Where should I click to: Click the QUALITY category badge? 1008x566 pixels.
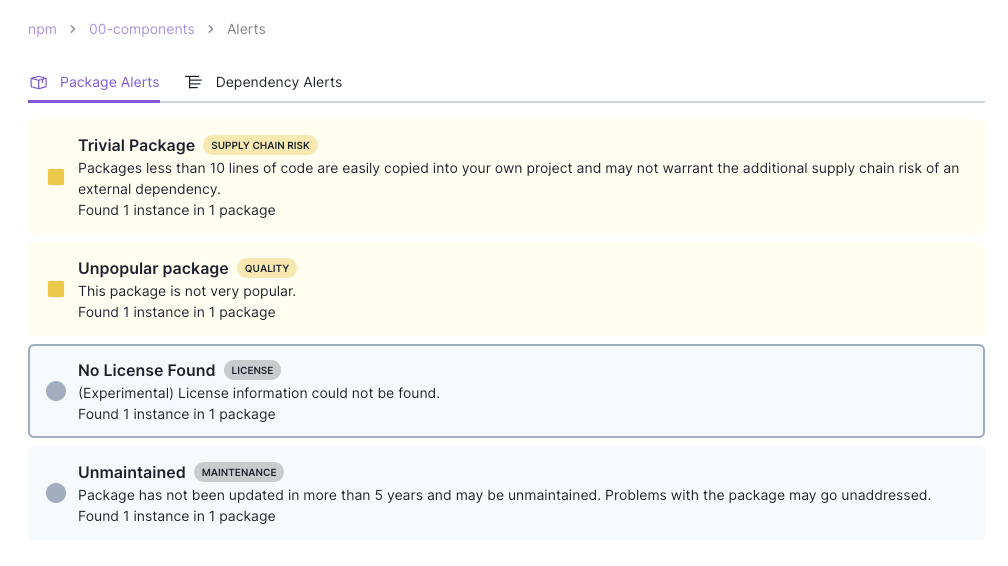coord(267,268)
